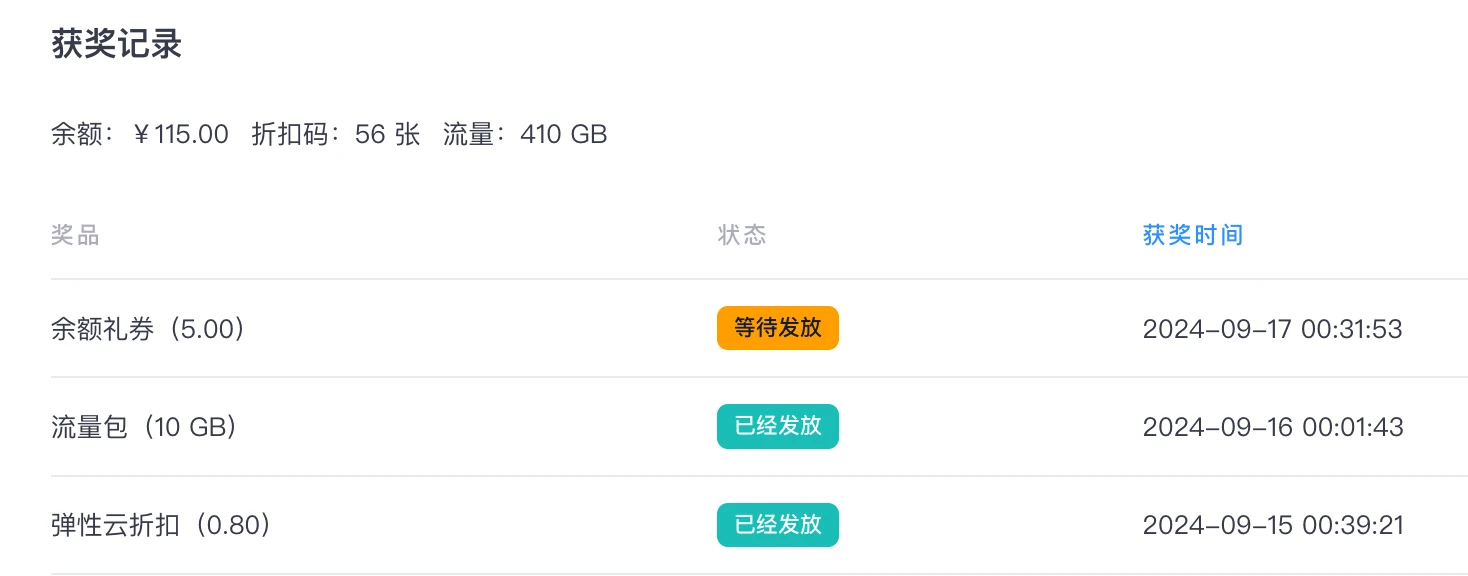Select the 410 GB traffic value
Image resolution: width=1468 pixels, height=576 pixels.
564,134
